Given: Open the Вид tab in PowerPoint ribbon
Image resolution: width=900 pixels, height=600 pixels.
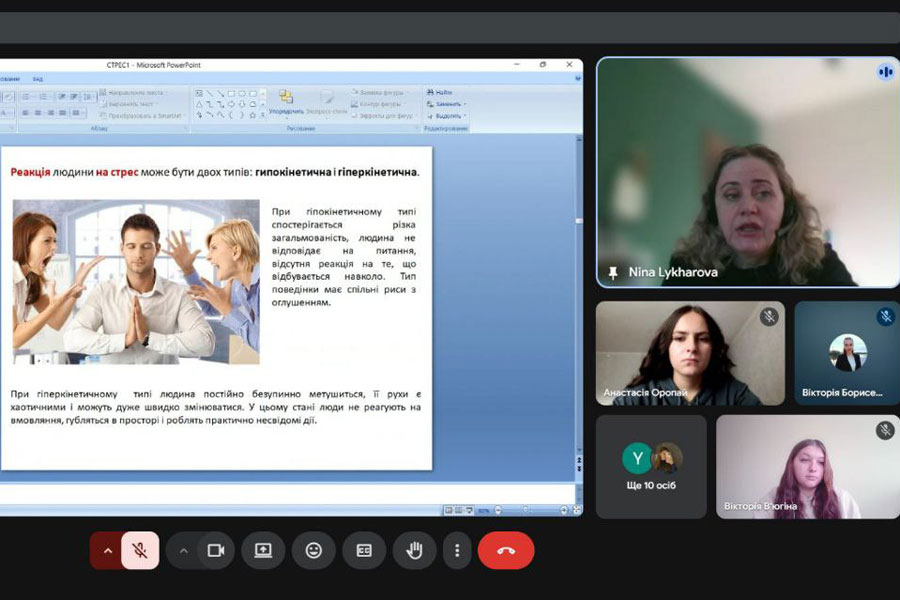Looking at the screenshot, I should tap(37, 79).
